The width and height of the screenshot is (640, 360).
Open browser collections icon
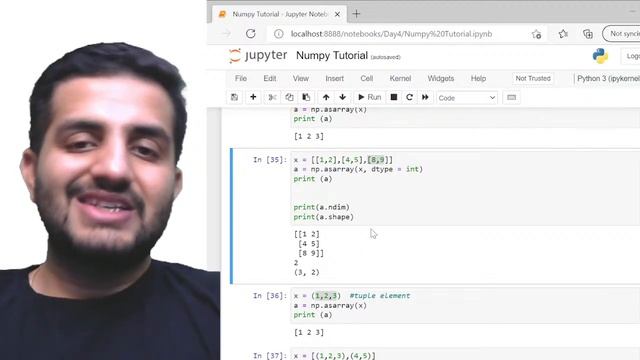pos(588,34)
